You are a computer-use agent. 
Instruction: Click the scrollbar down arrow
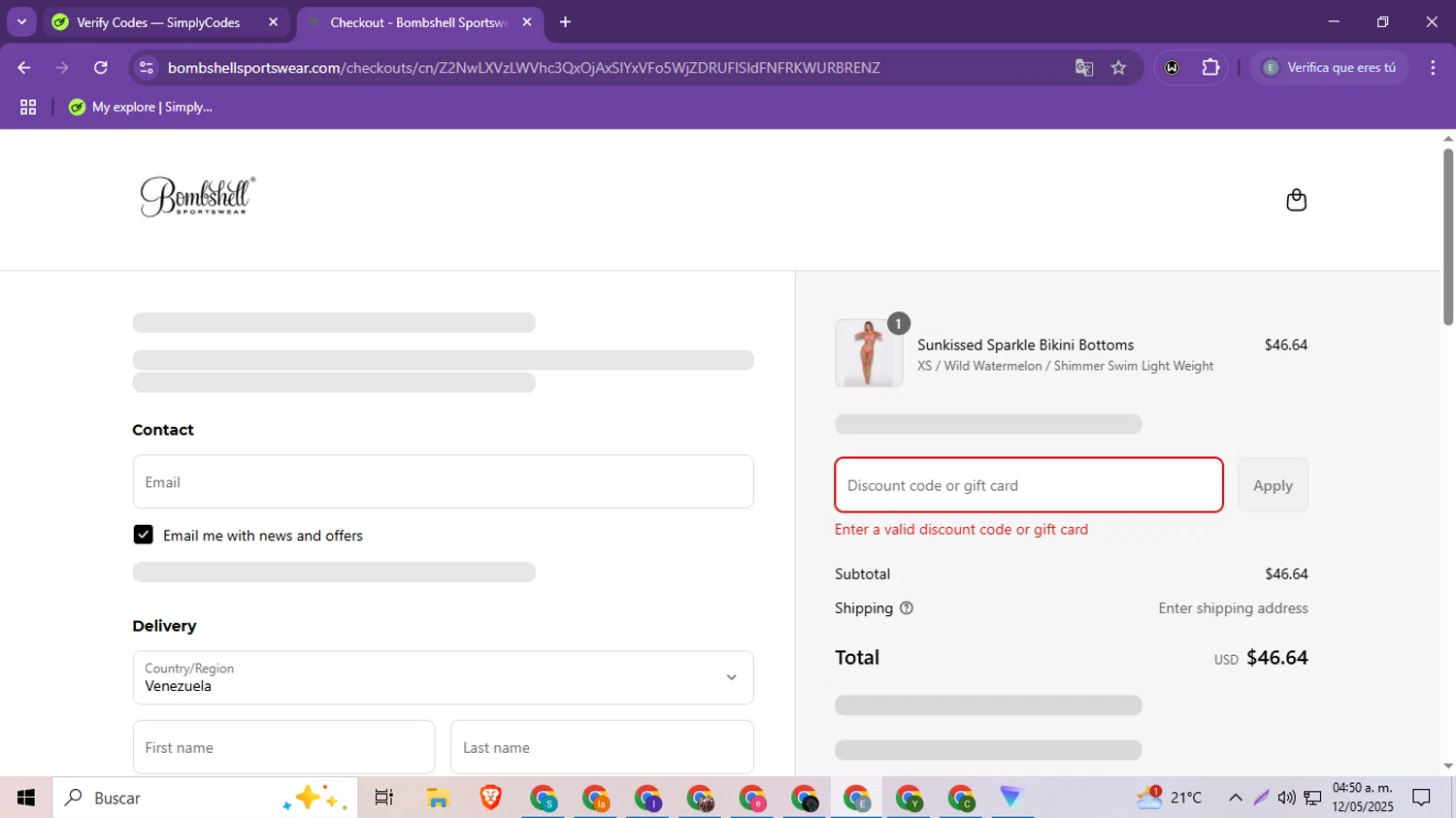(1447, 766)
